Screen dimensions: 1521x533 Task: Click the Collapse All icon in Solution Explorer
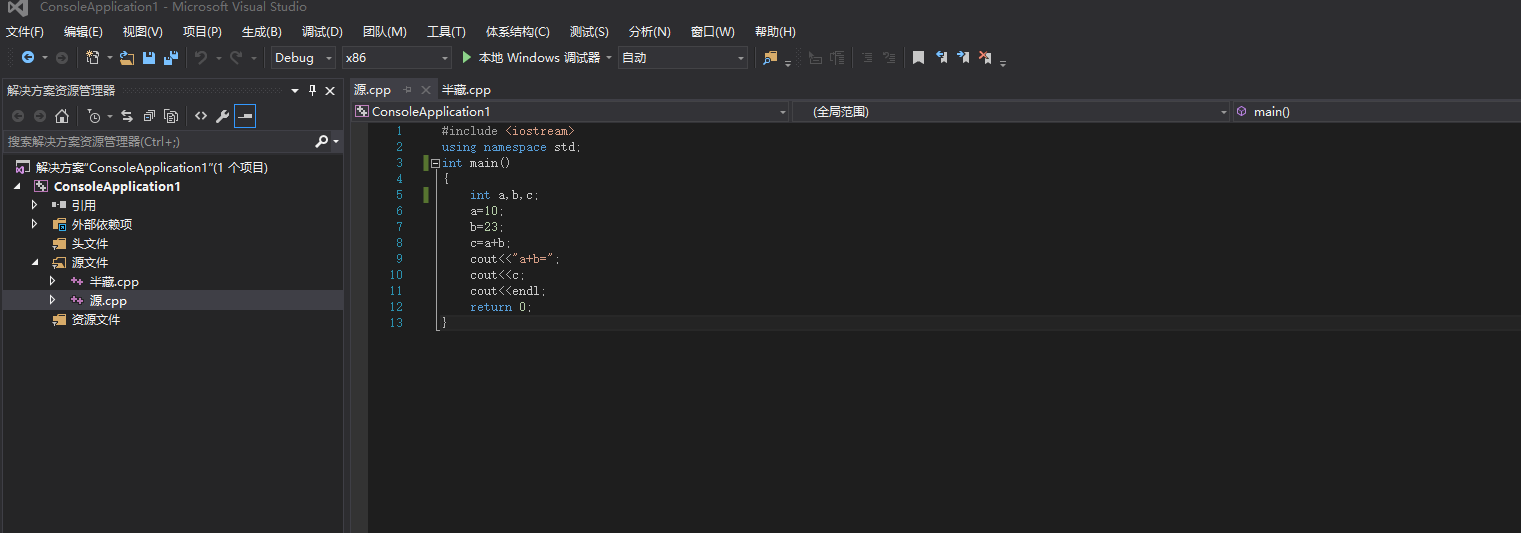(x=149, y=116)
